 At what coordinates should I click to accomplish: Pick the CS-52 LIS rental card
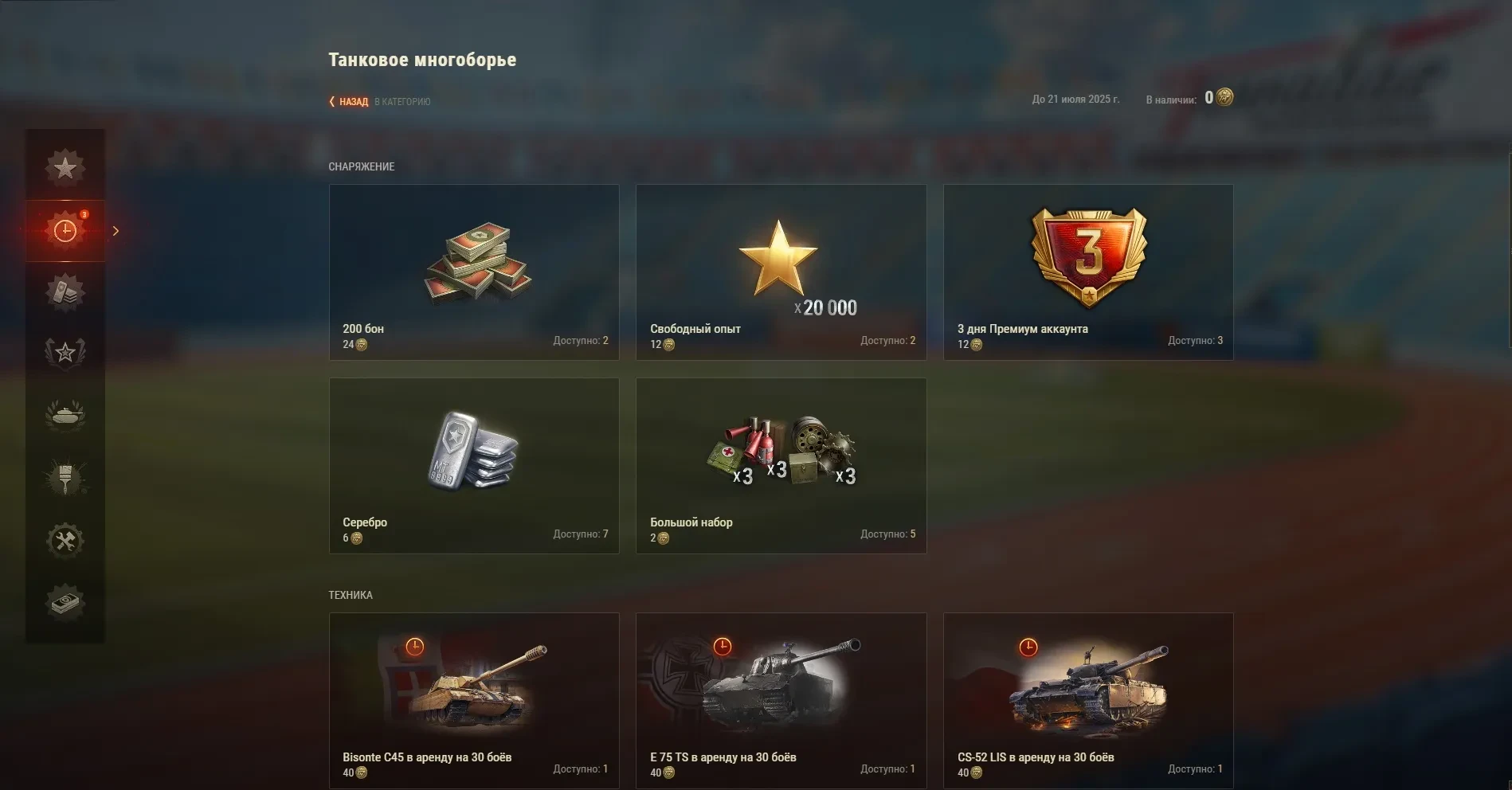coord(1088,701)
